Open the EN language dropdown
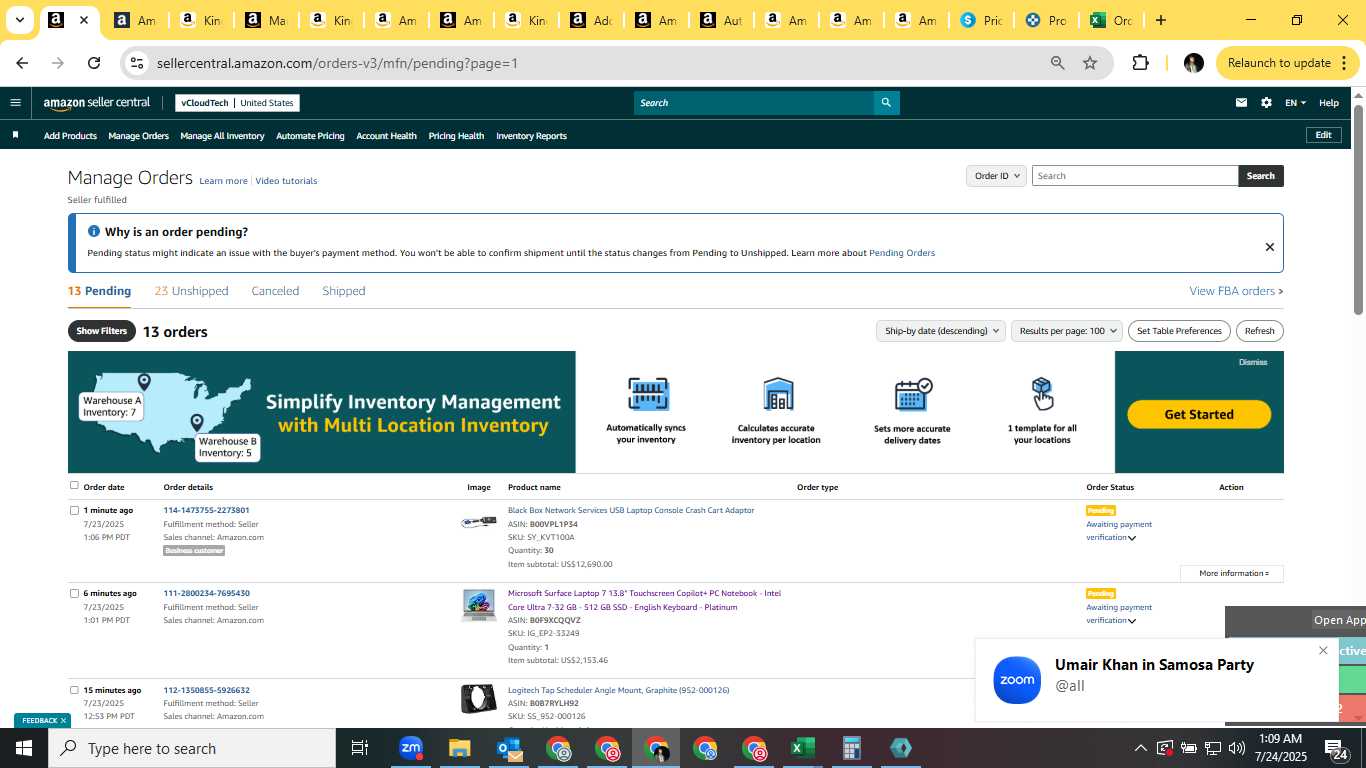Viewport: 1366px width, 768px height. pyautogui.click(x=1295, y=102)
